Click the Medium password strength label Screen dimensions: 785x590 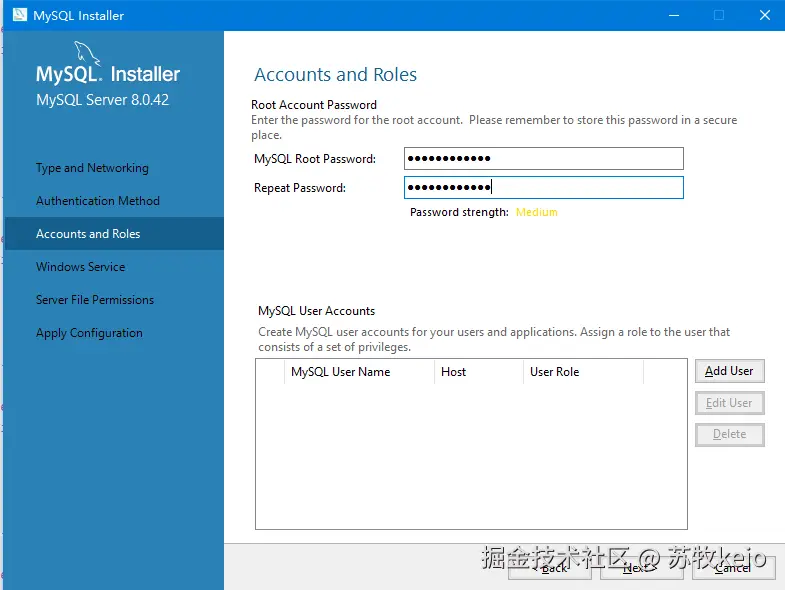[x=536, y=212]
